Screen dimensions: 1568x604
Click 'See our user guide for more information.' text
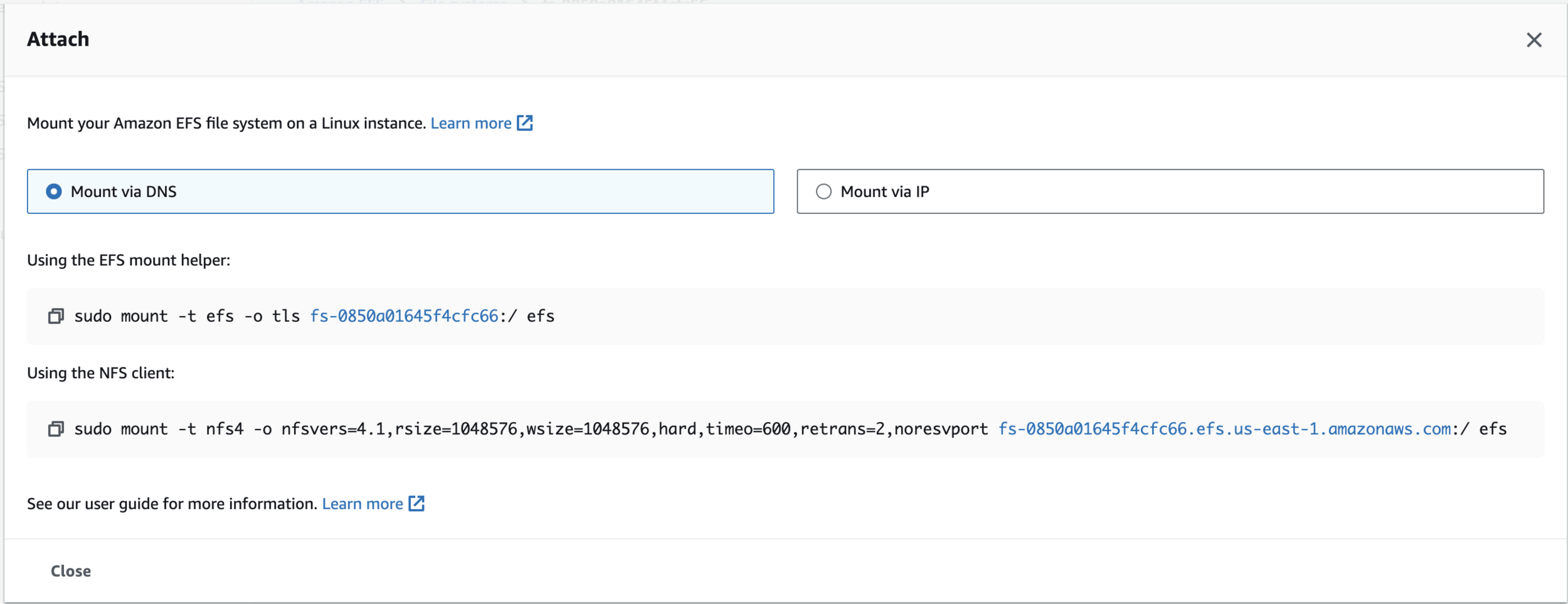pos(172,504)
